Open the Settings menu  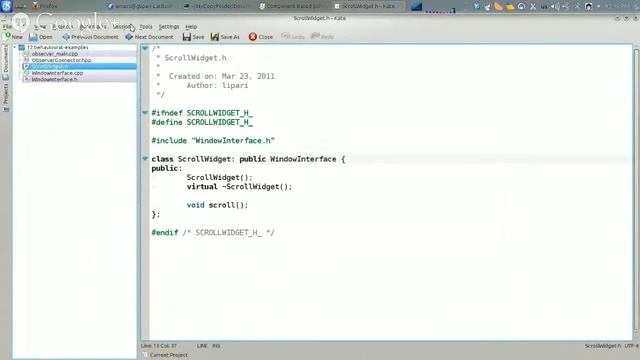tap(169, 27)
